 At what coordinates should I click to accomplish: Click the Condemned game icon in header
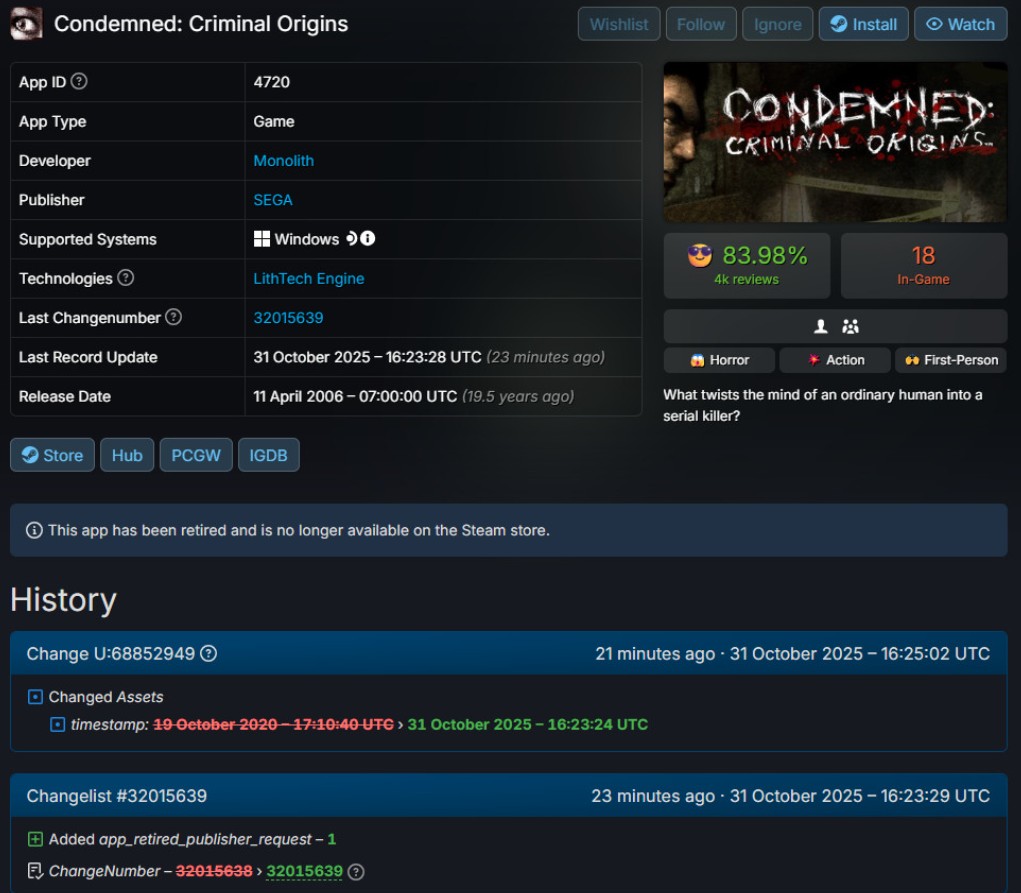pos(26,23)
